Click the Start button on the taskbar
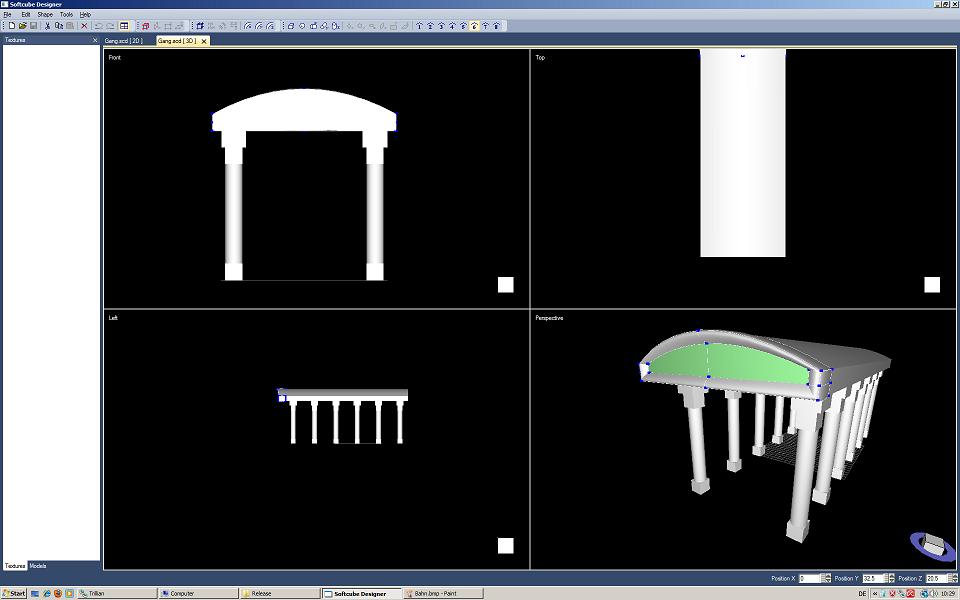This screenshot has height=600, width=960. pyautogui.click(x=14, y=593)
